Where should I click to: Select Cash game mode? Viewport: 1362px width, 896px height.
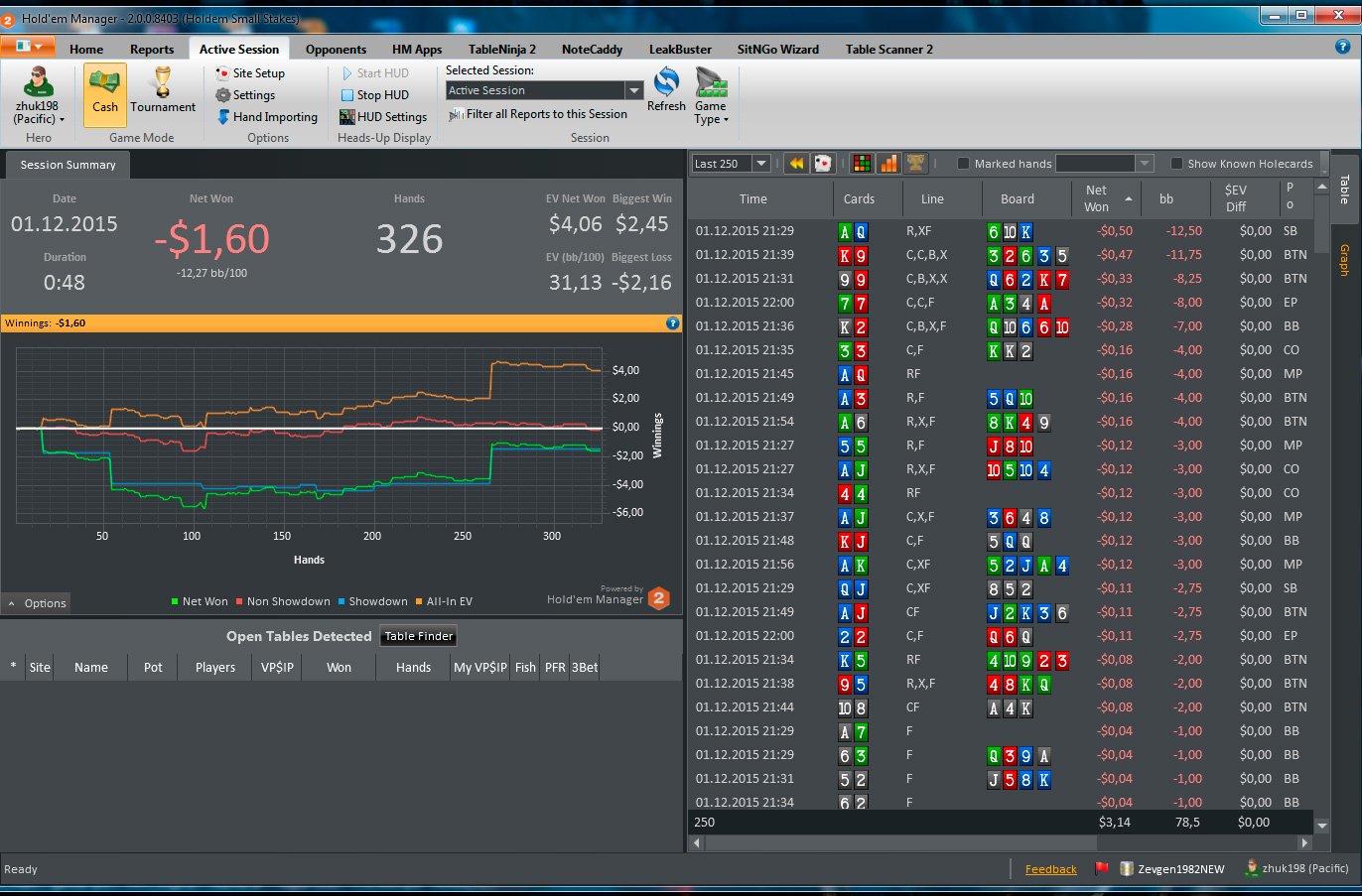105,95
